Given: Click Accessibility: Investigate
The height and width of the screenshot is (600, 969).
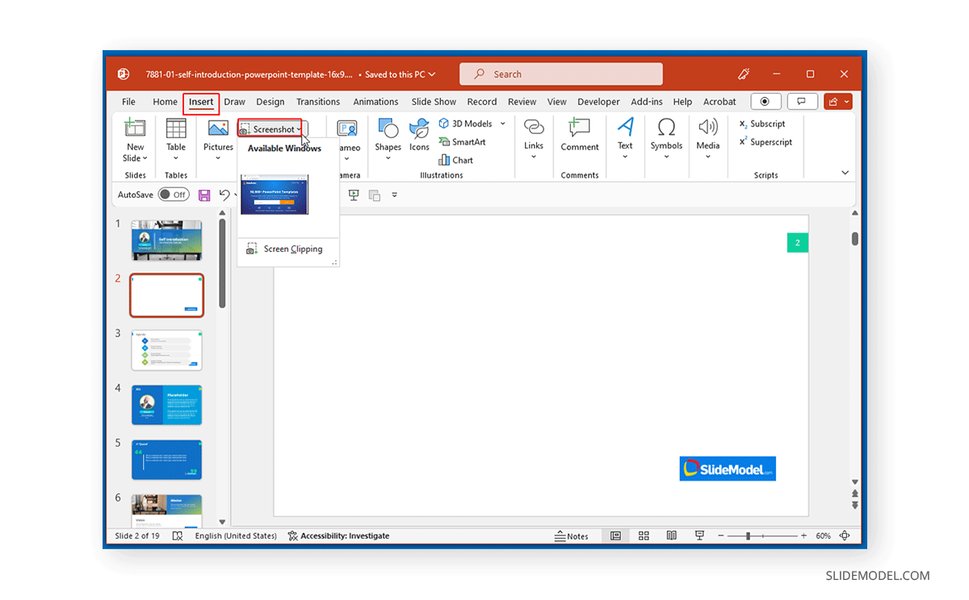Looking at the screenshot, I should point(339,536).
